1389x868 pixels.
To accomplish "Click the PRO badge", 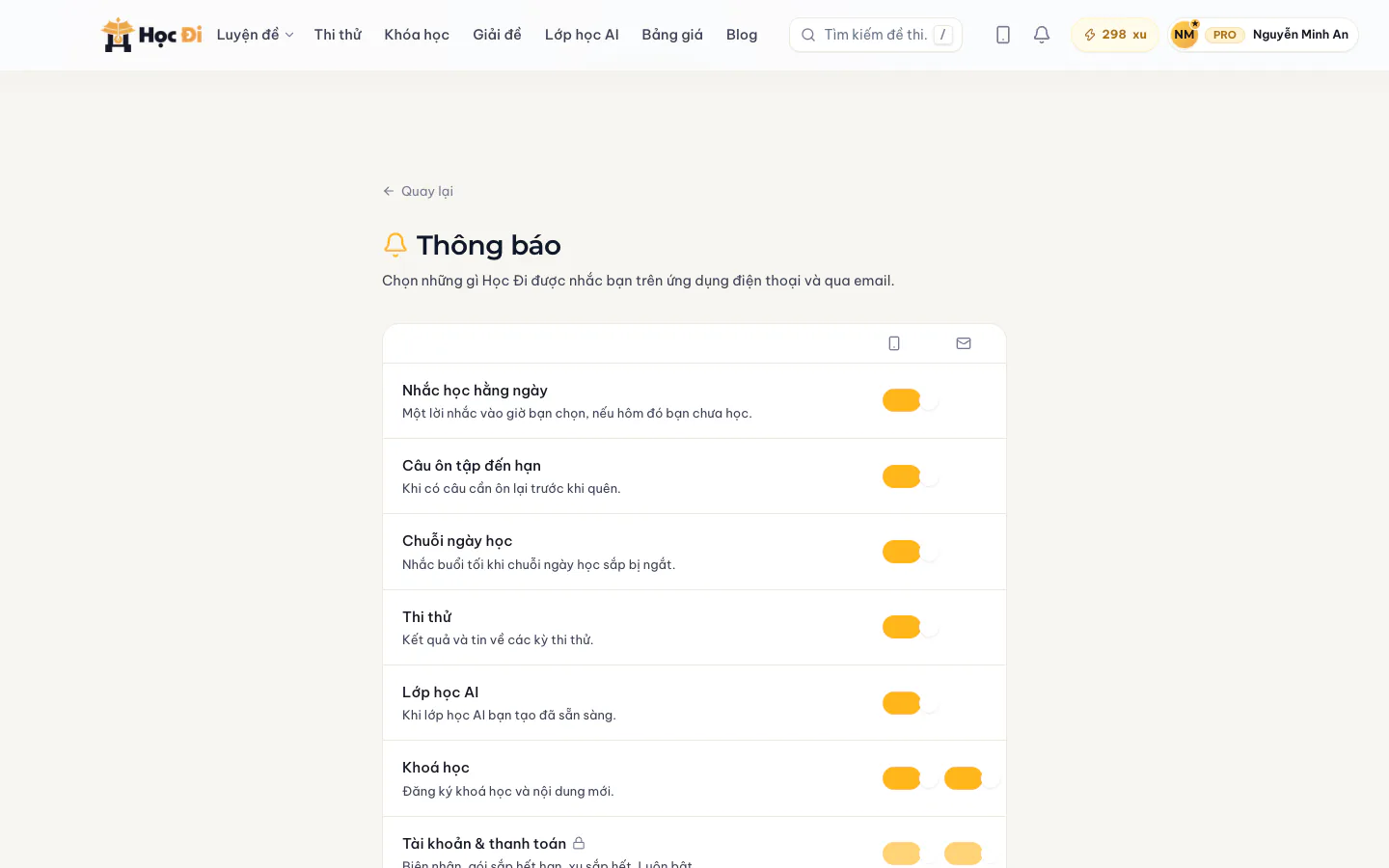I will click(1225, 35).
